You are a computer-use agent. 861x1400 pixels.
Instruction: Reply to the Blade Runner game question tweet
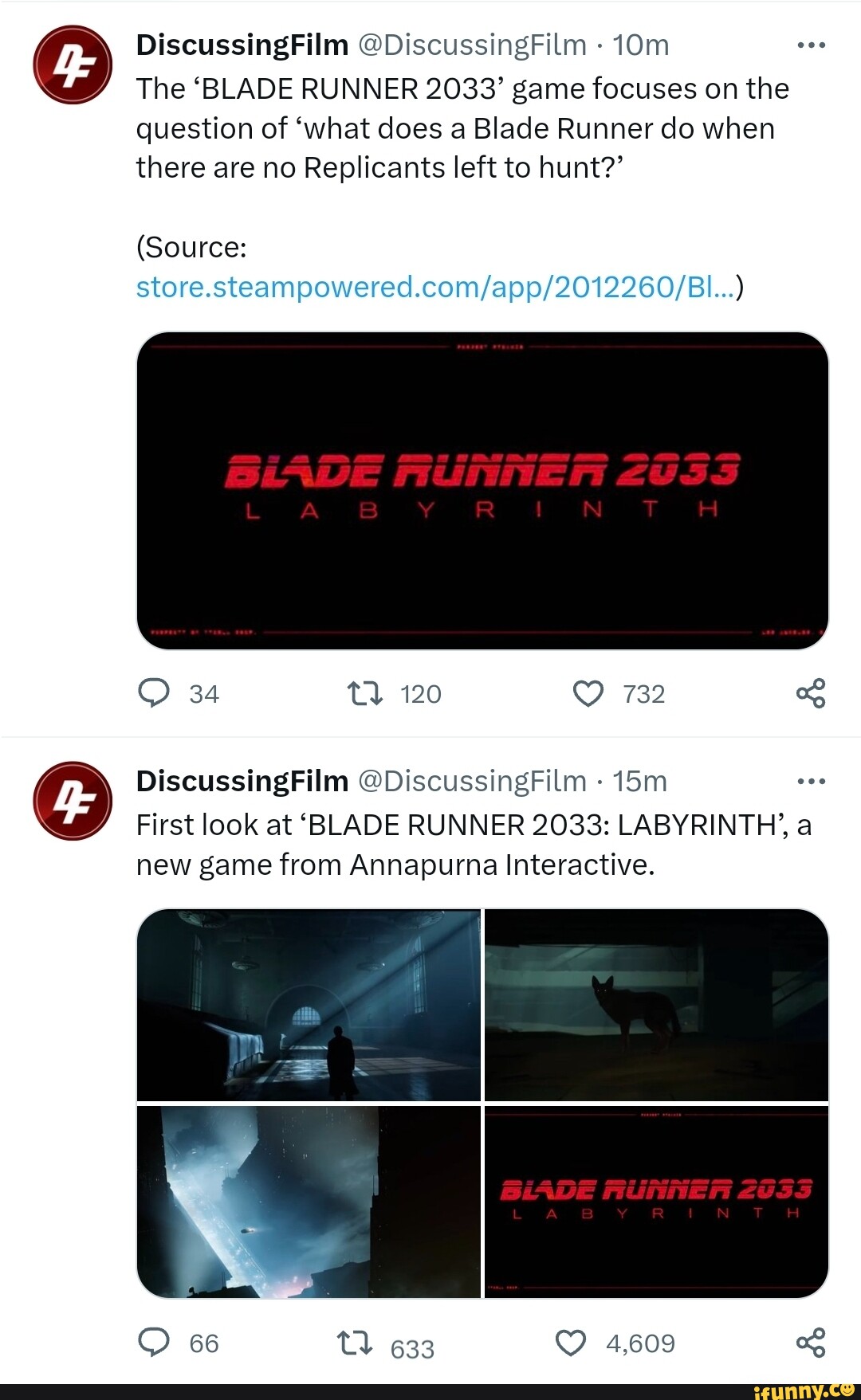pos(154,693)
